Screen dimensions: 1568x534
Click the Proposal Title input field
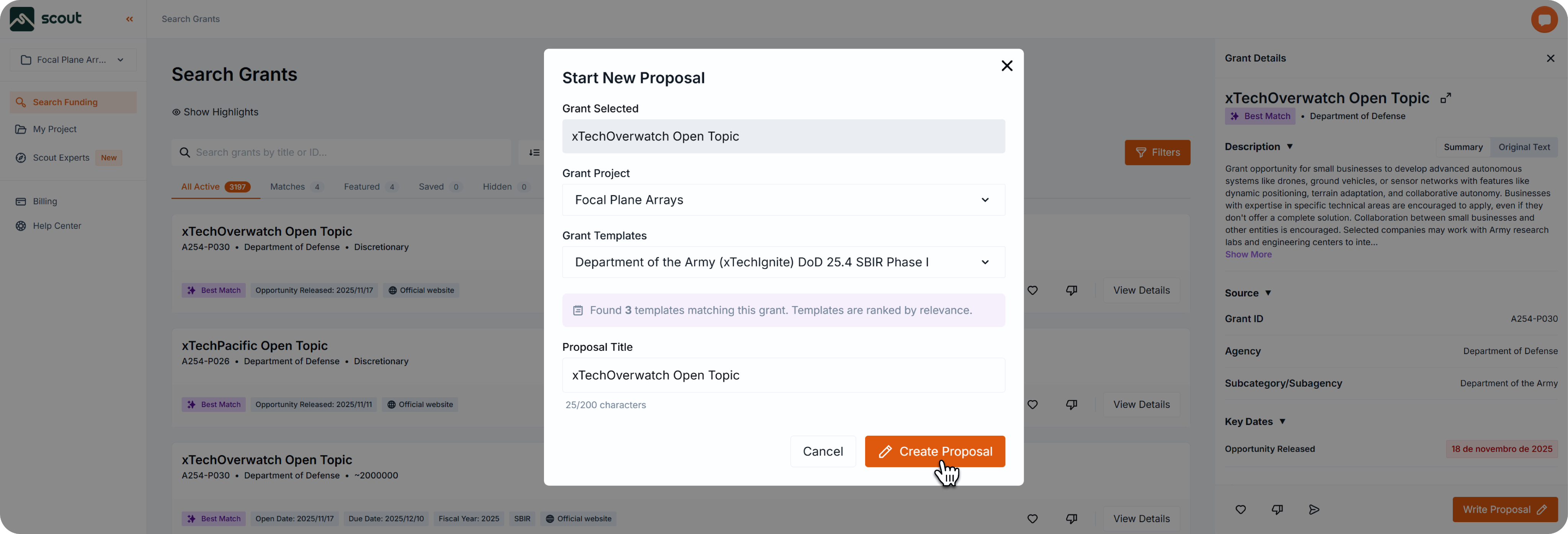pyautogui.click(x=783, y=375)
